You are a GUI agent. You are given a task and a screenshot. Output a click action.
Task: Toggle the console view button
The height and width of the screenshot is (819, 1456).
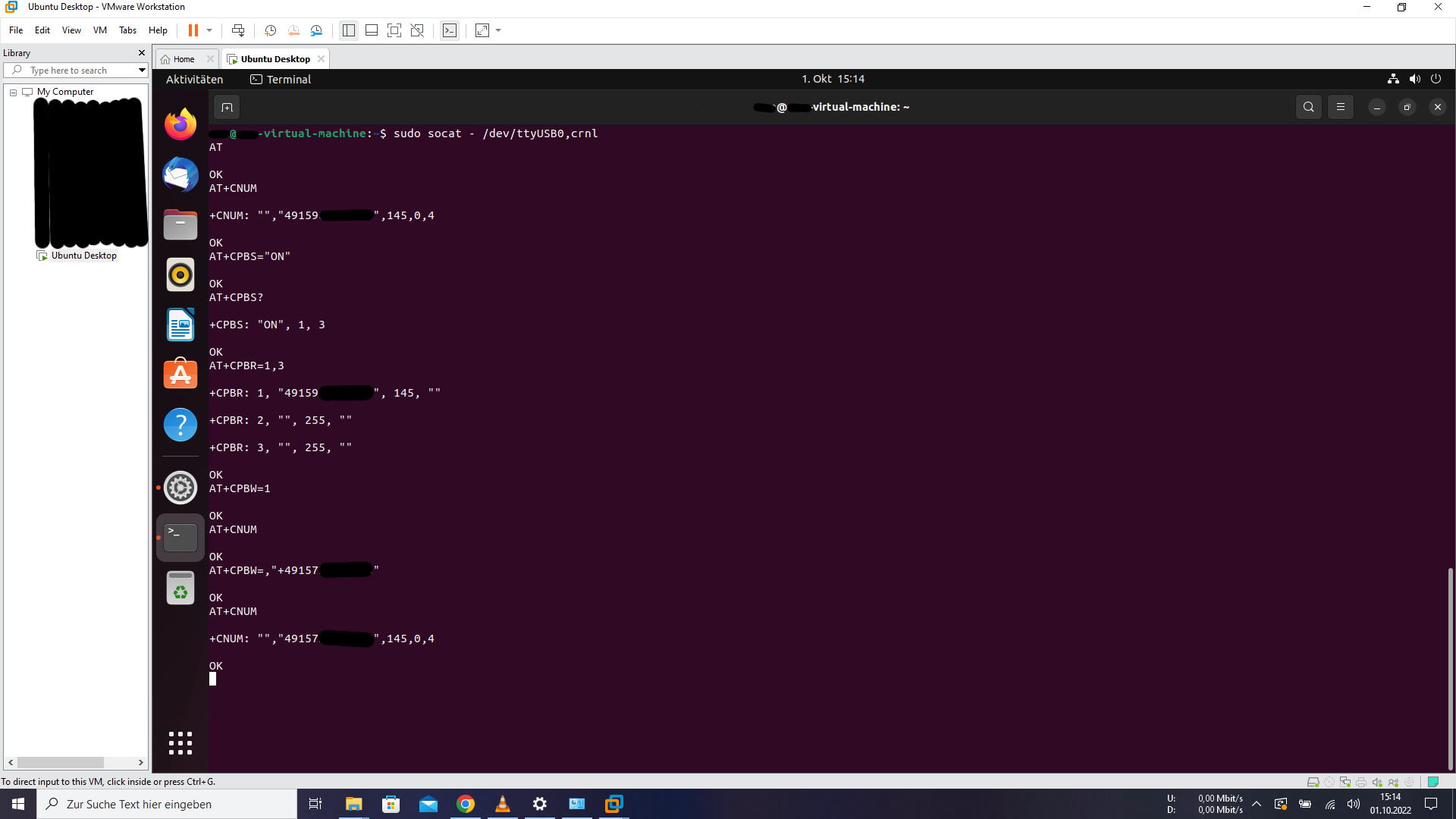pos(450,30)
